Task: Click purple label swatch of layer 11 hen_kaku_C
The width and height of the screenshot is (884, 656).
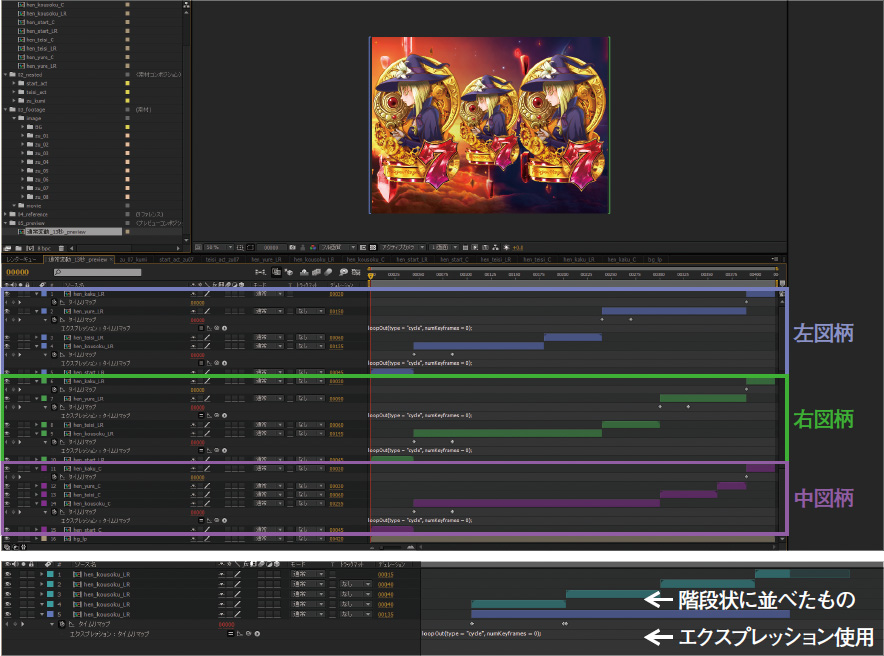Action: [x=44, y=468]
